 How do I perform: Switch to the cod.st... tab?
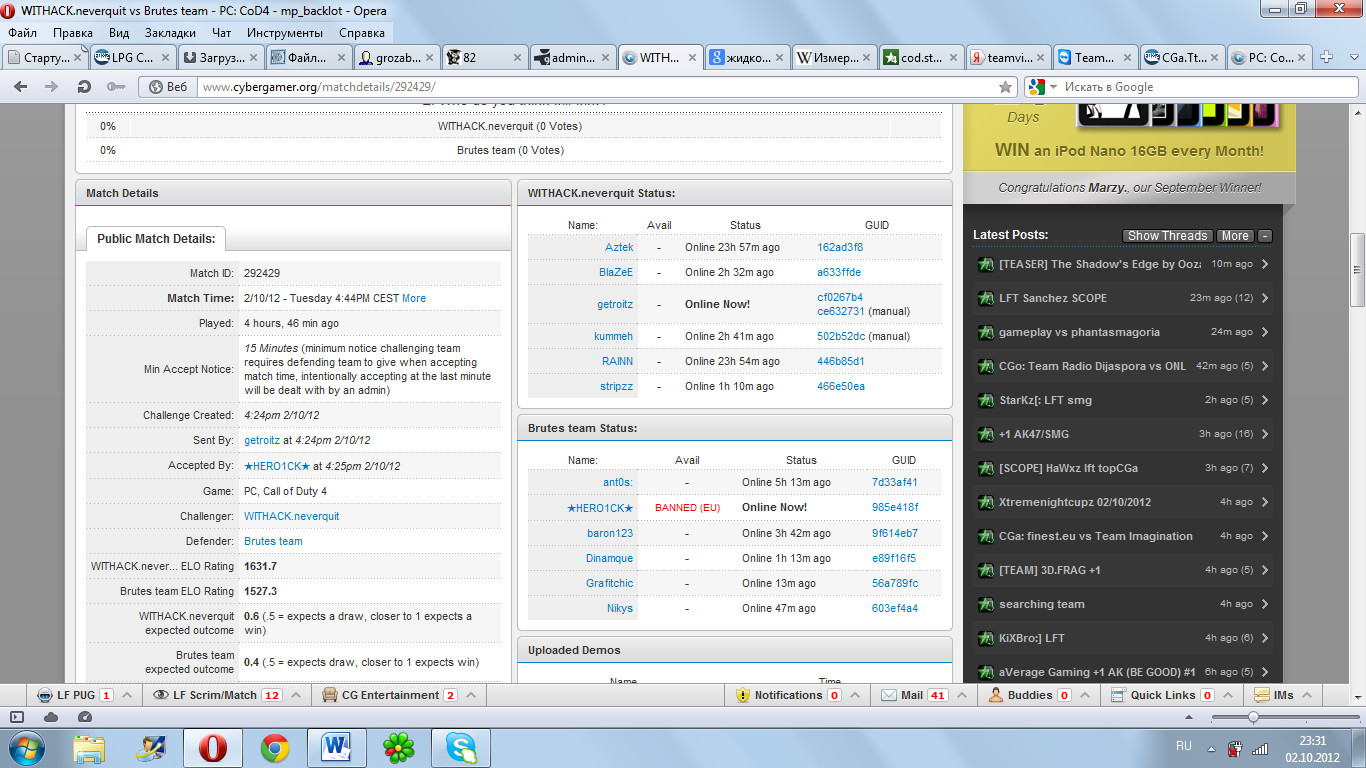click(921, 57)
